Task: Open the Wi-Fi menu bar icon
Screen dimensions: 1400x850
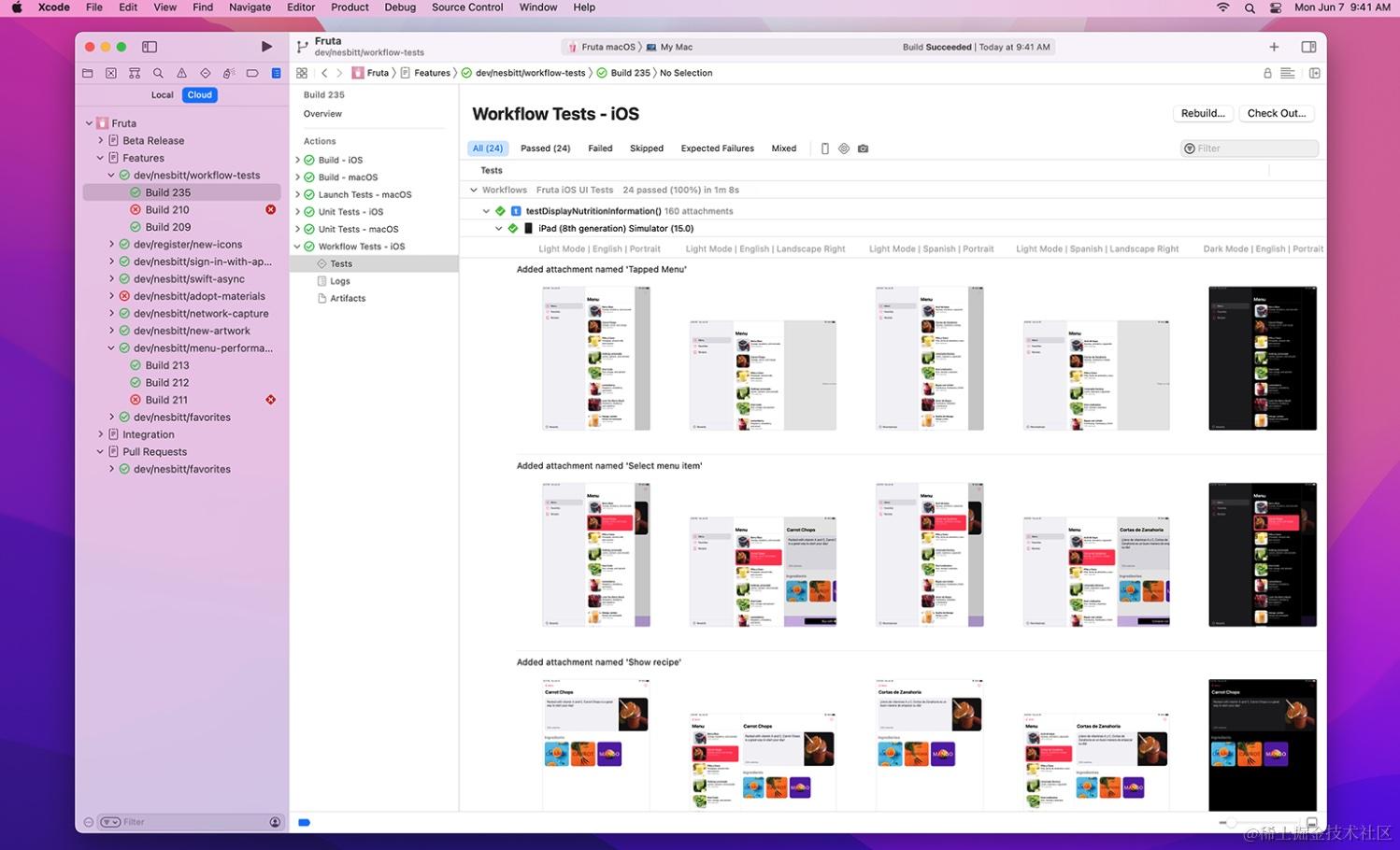Action: (1222, 7)
